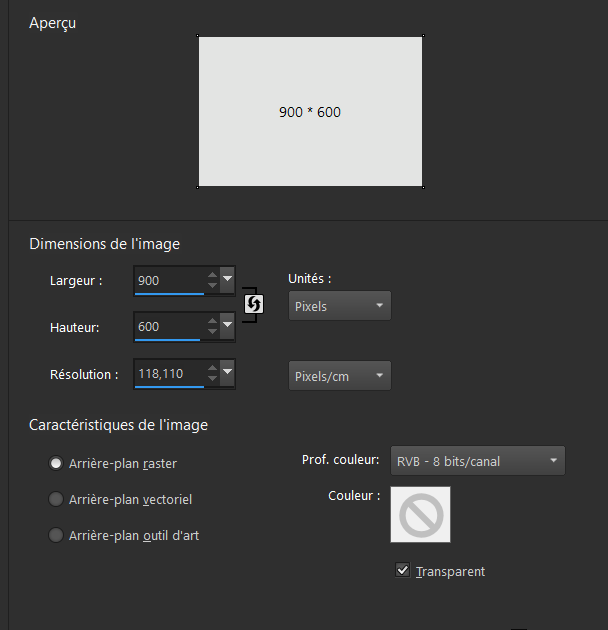This screenshot has height=630, width=608.
Task: Open the Pixels/cm resolution units dropdown
Action: point(339,376)
